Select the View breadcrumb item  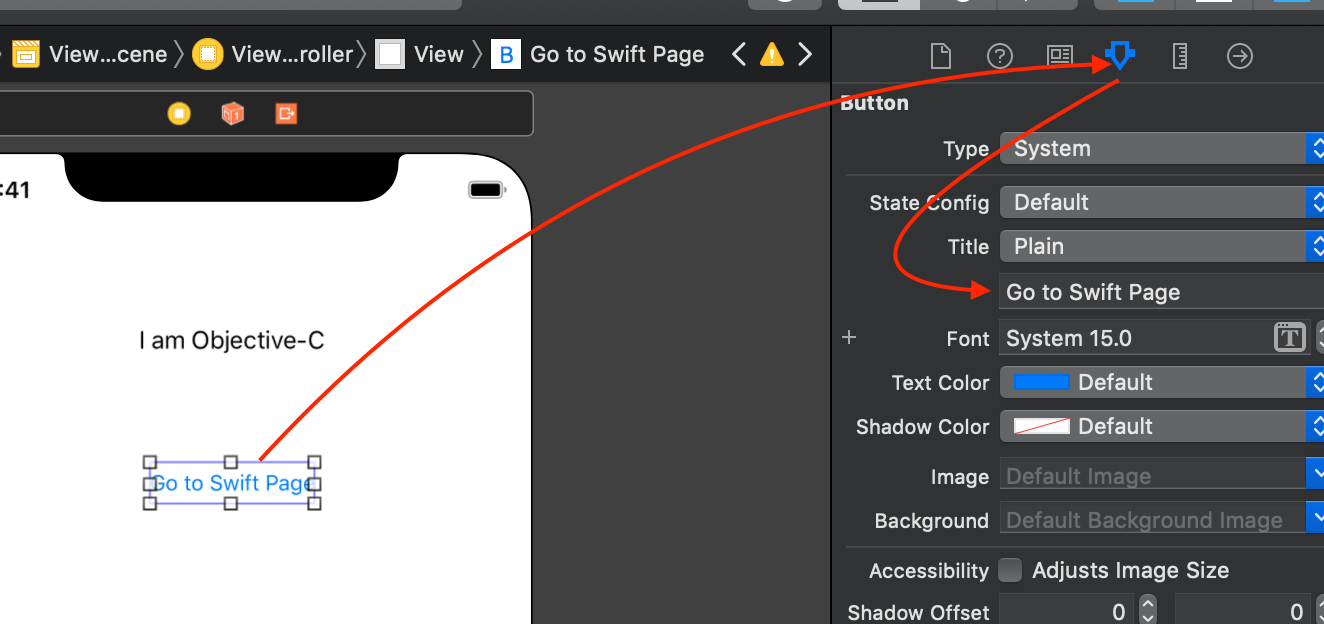pos(420,54)
